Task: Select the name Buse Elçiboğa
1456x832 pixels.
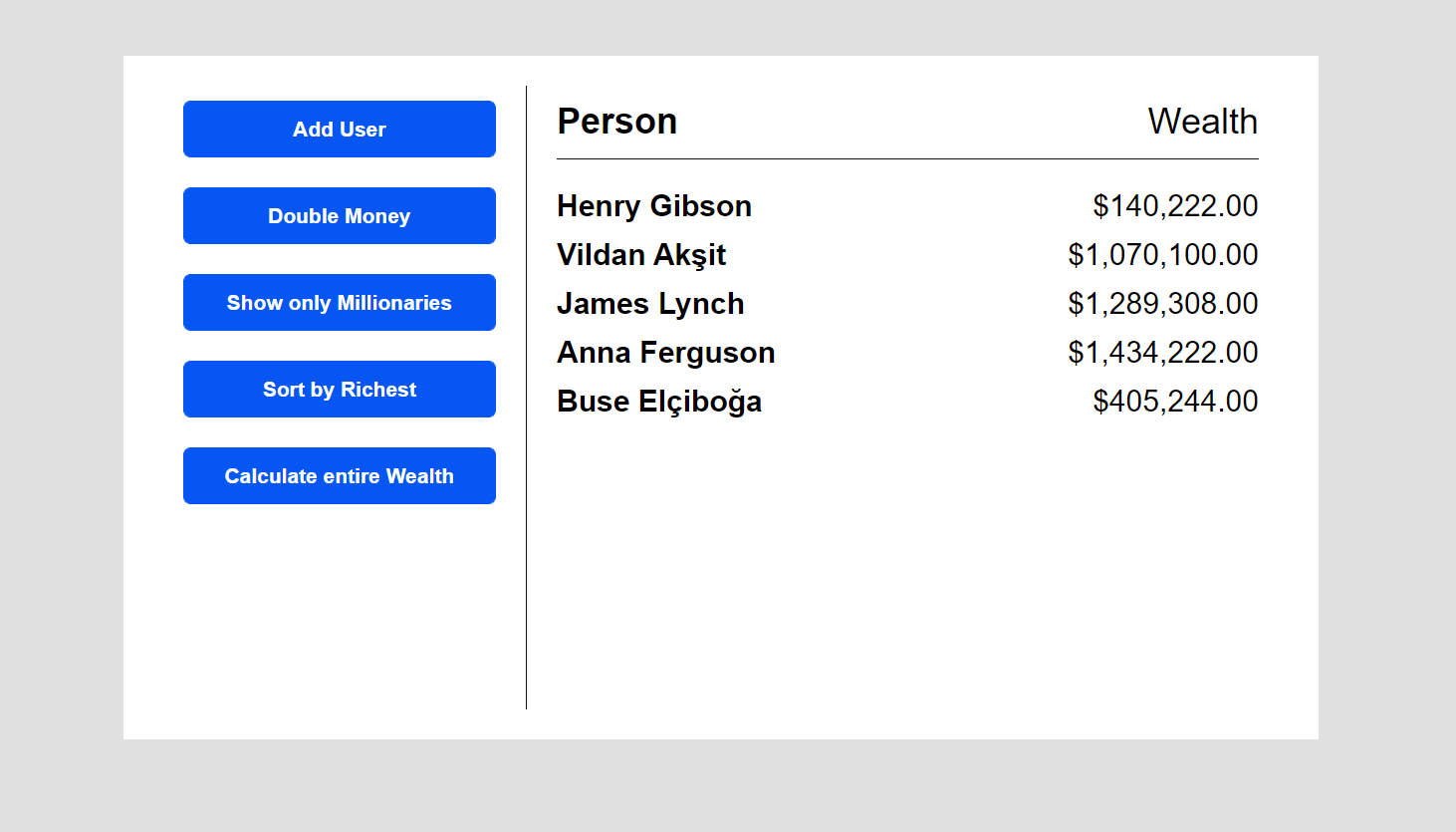Action: tap(658, 402)
